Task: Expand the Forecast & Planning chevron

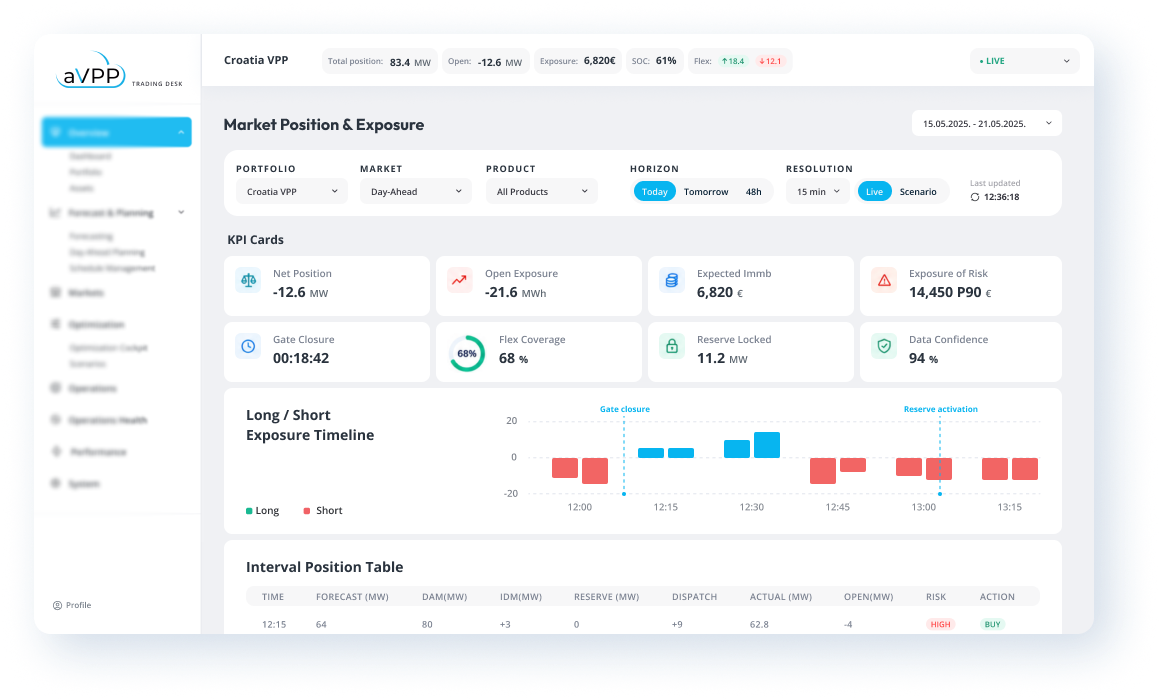Action: (x=181, y=213)
